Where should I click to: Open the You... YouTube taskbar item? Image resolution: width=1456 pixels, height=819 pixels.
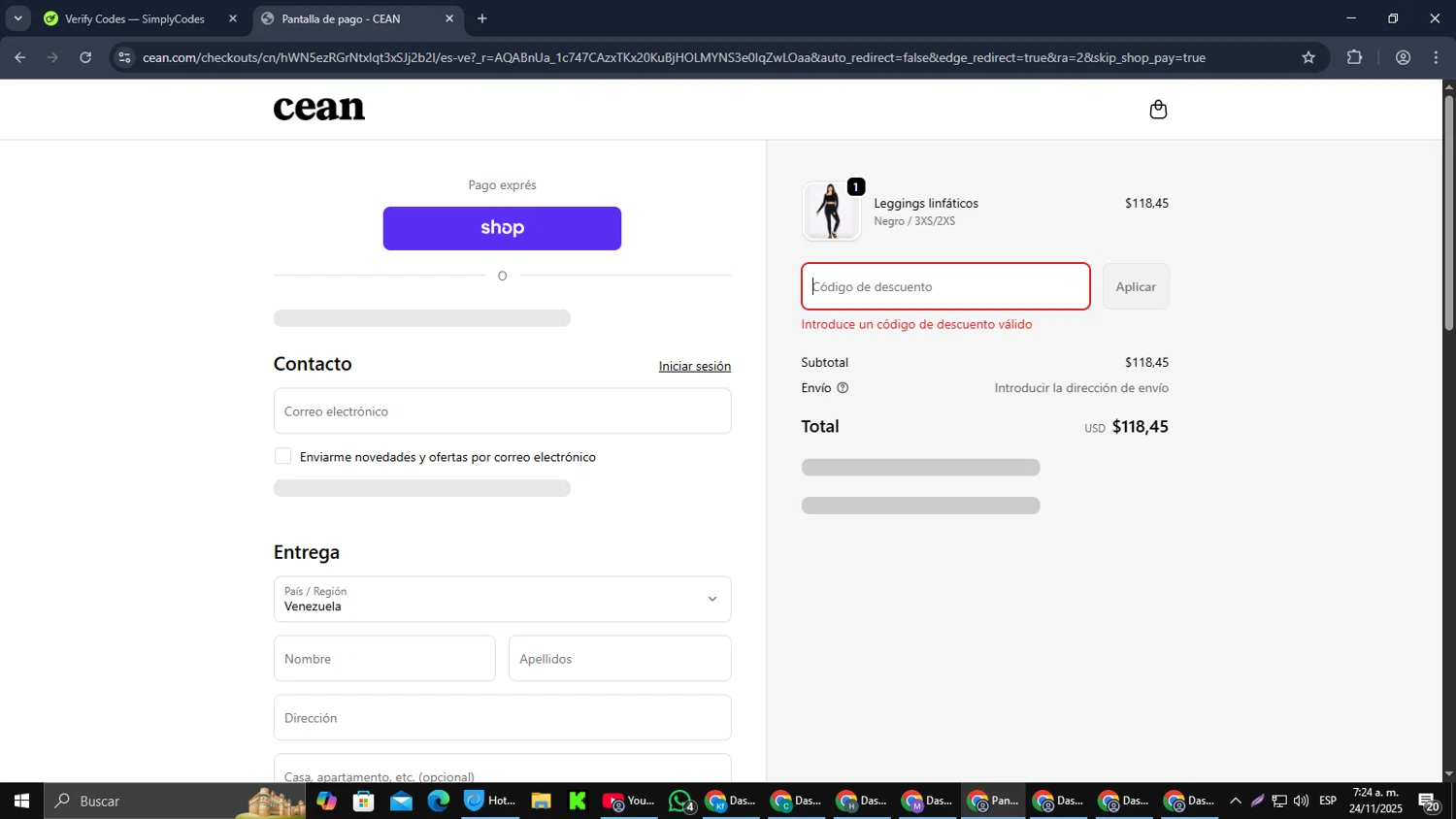pos(629,802)
